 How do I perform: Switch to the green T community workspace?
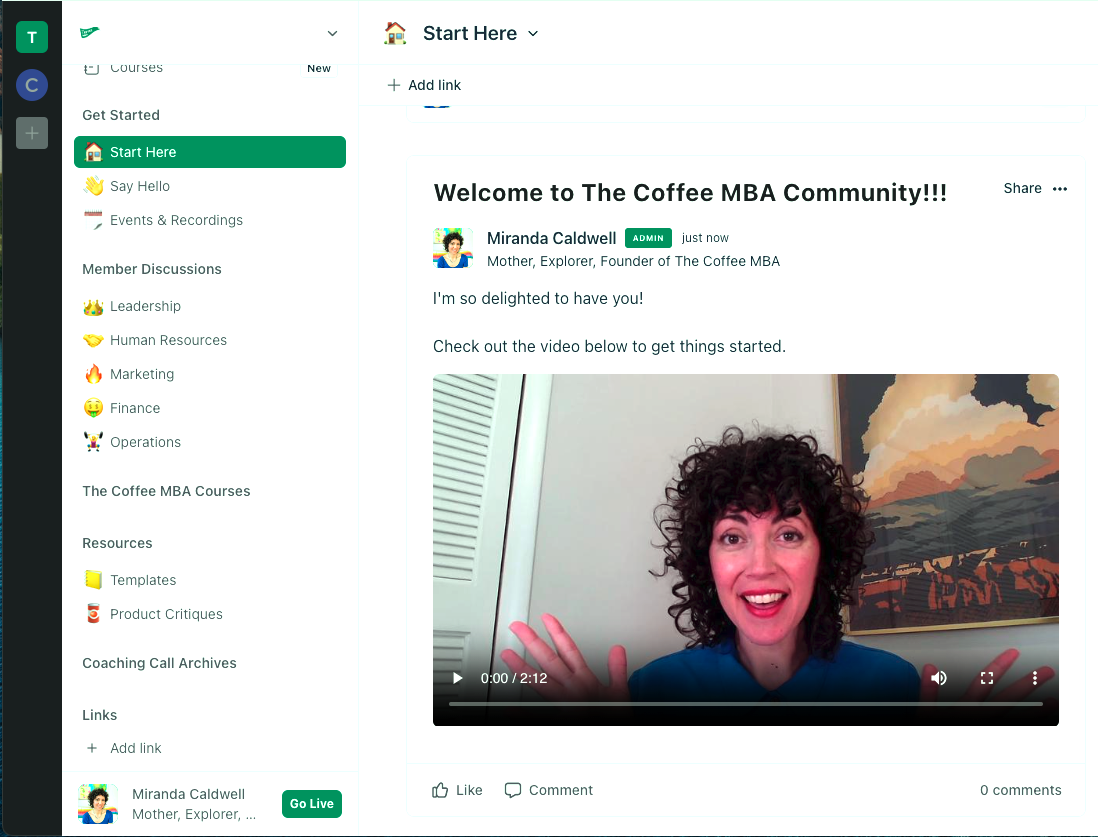32,37
